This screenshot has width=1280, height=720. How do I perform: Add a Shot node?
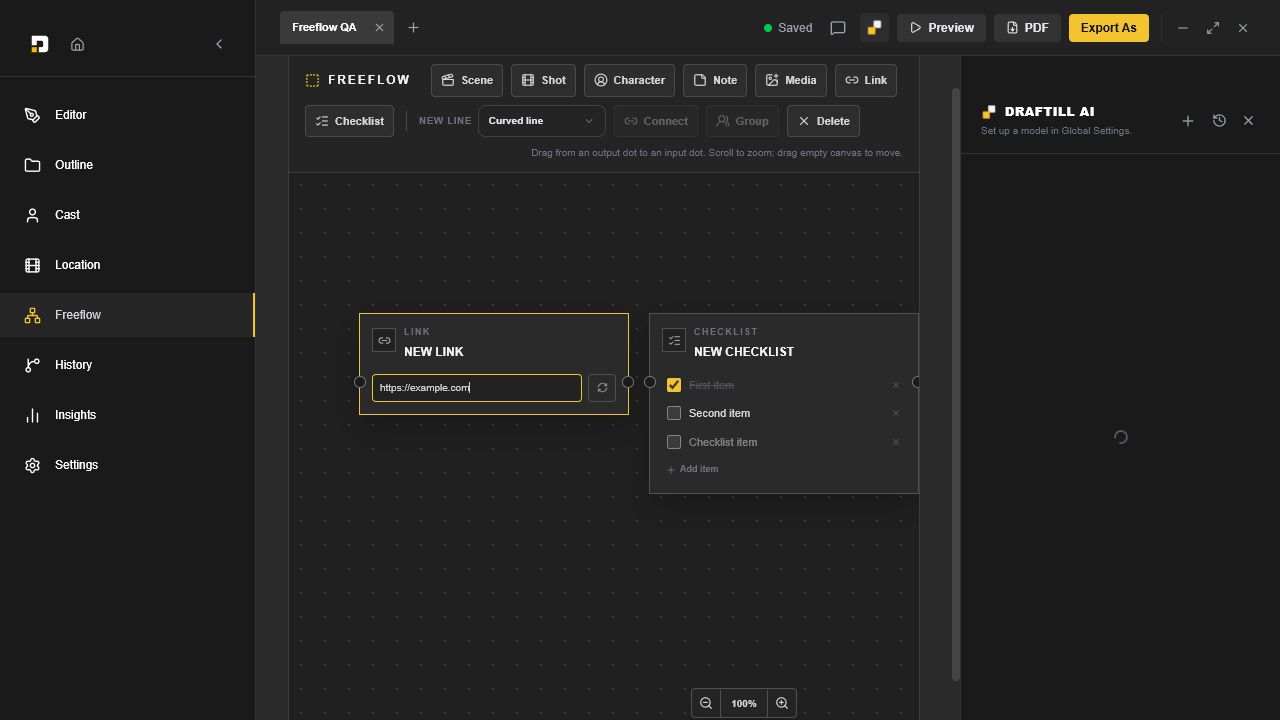pos(543,80)
